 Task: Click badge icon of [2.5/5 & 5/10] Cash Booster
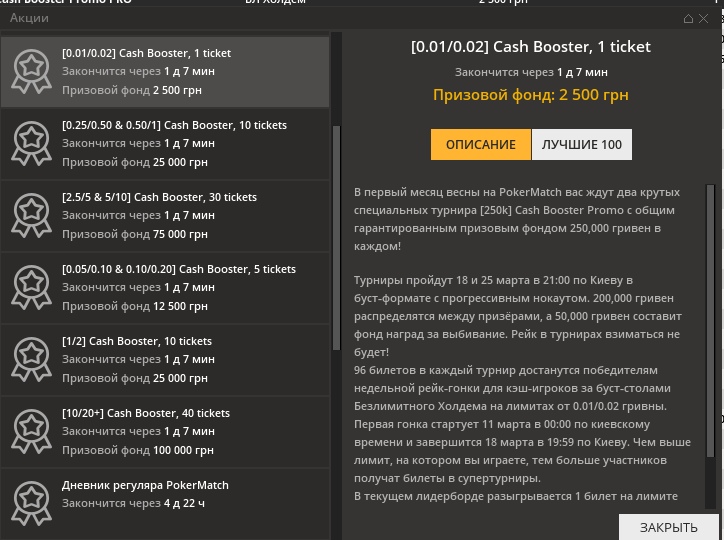31,216
